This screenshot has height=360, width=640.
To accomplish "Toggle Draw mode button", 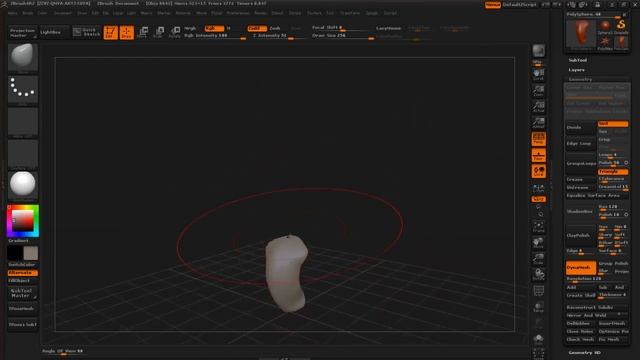I will (x=127, y=33).
